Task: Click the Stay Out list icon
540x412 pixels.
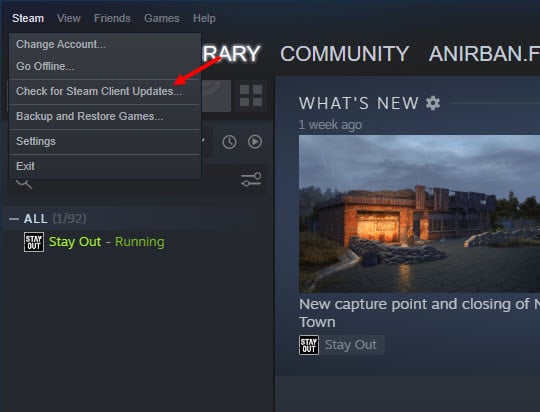Action: pyautogui.click(x=34, y=242)
